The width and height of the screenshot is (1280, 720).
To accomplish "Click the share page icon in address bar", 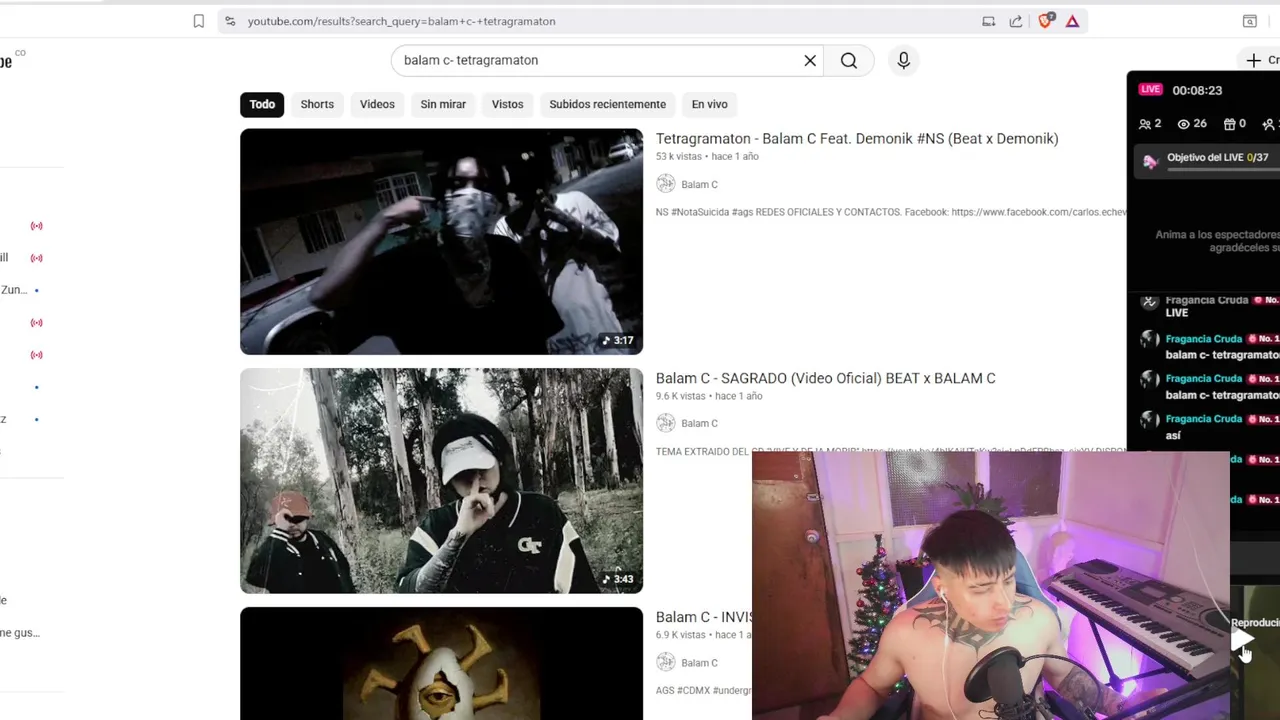I will click(1016, 21).
